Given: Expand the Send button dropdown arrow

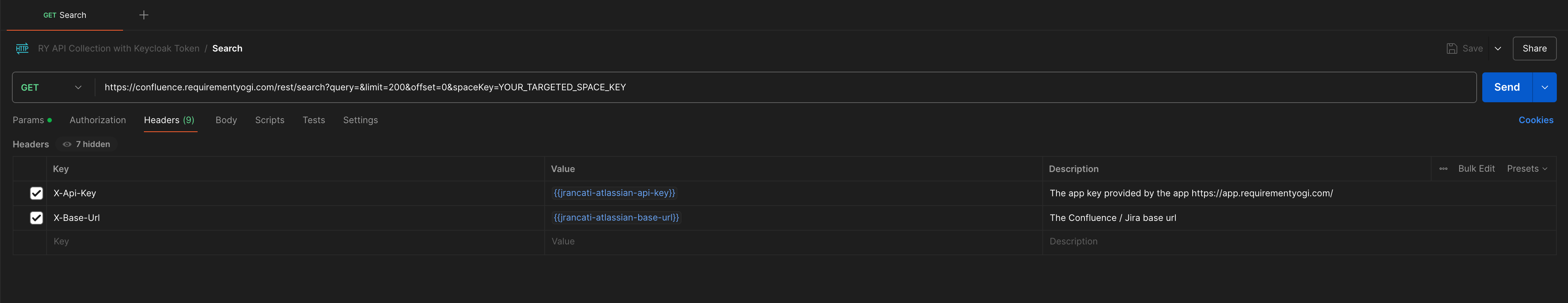Looking at the screenshot, I should (1544, 87).
